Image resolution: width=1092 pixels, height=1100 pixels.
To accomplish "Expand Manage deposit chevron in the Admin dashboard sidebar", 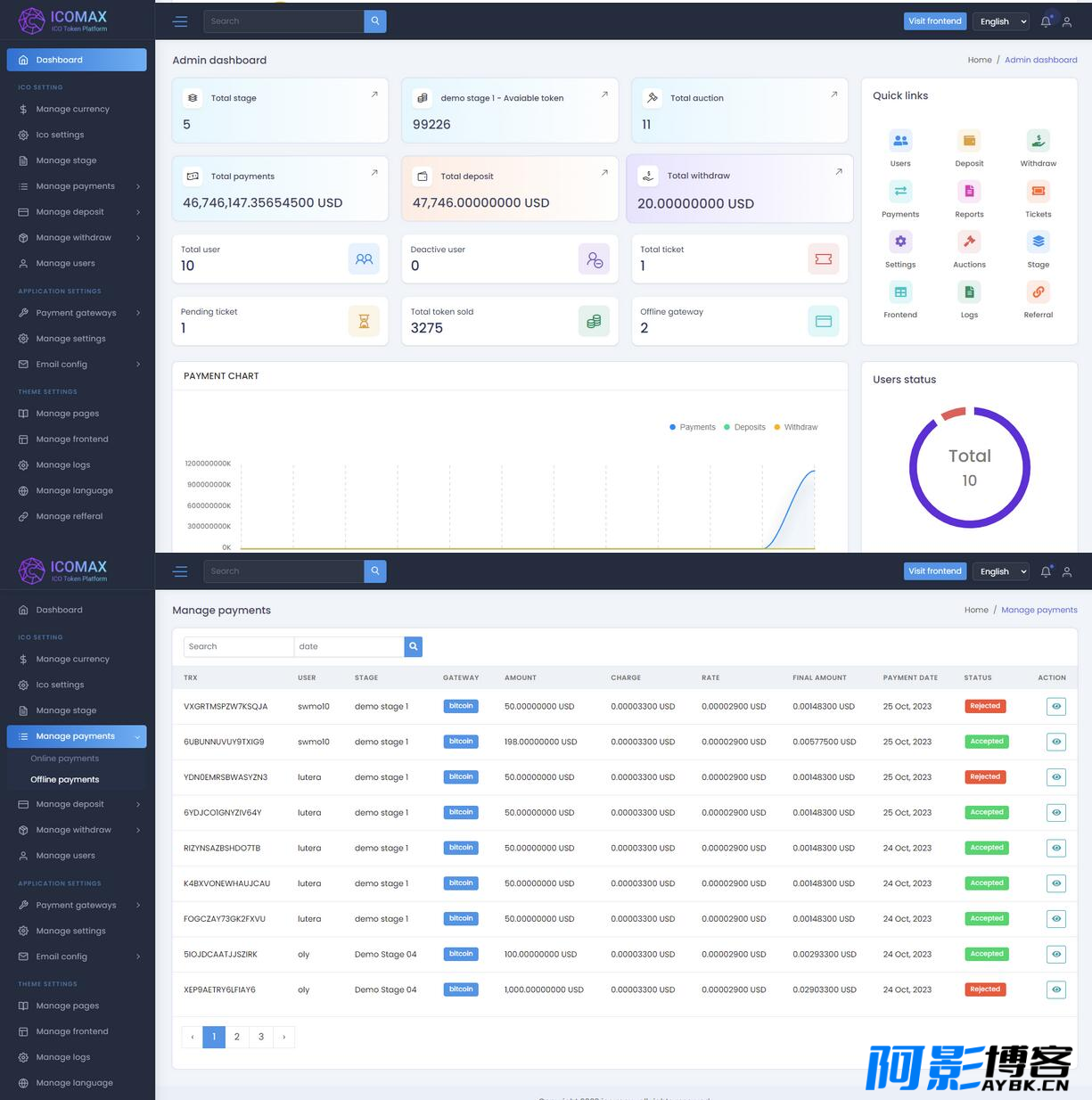I will 138,212.
